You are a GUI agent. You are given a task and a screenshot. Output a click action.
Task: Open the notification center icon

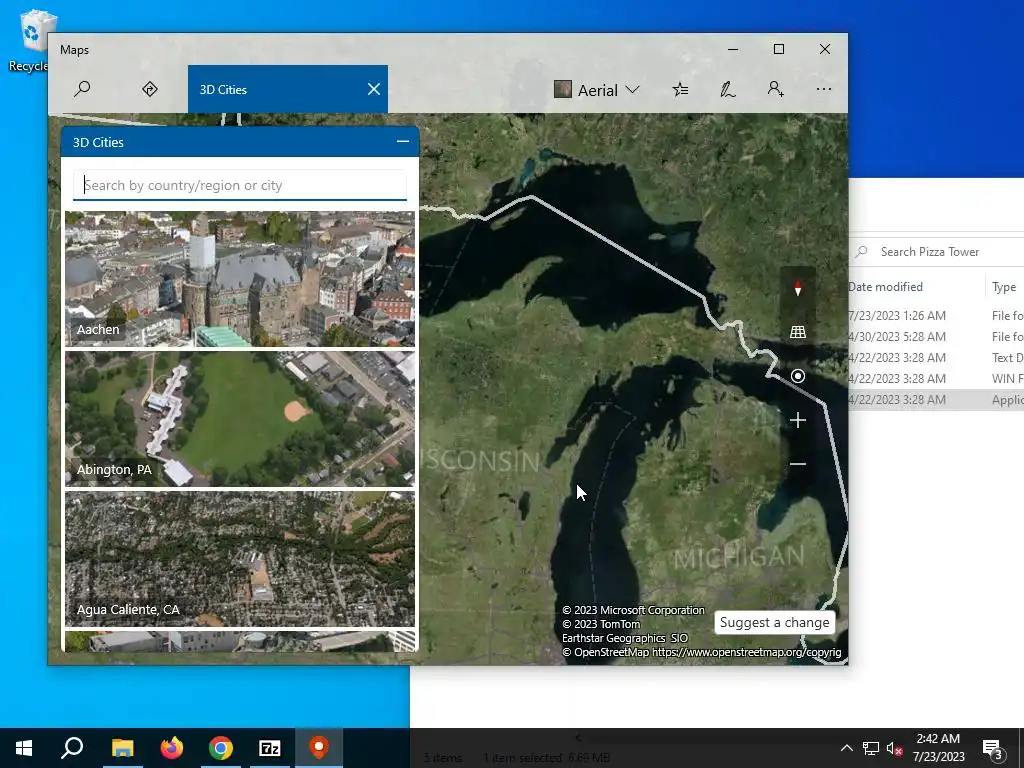(x=993, y=748)
